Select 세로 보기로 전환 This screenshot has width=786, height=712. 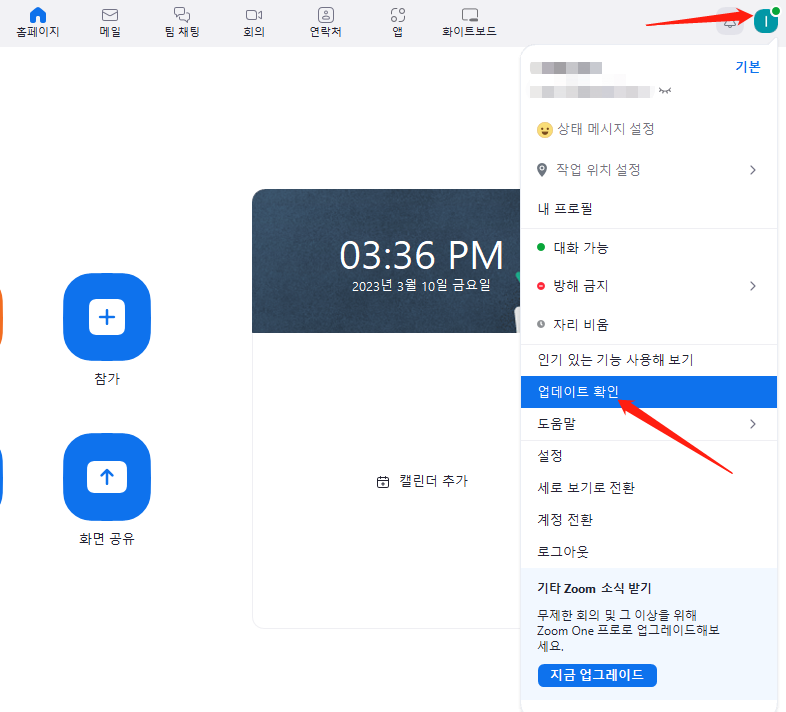click(649, 488)
